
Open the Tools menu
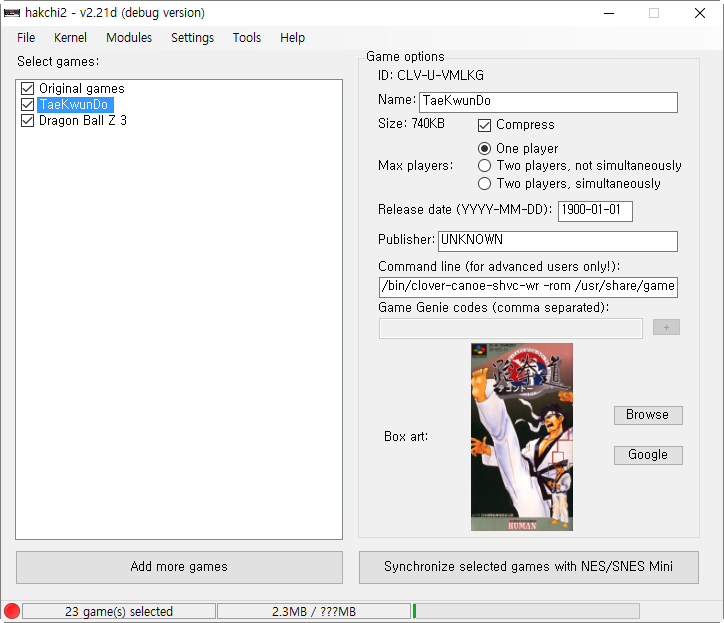[247, 37]
